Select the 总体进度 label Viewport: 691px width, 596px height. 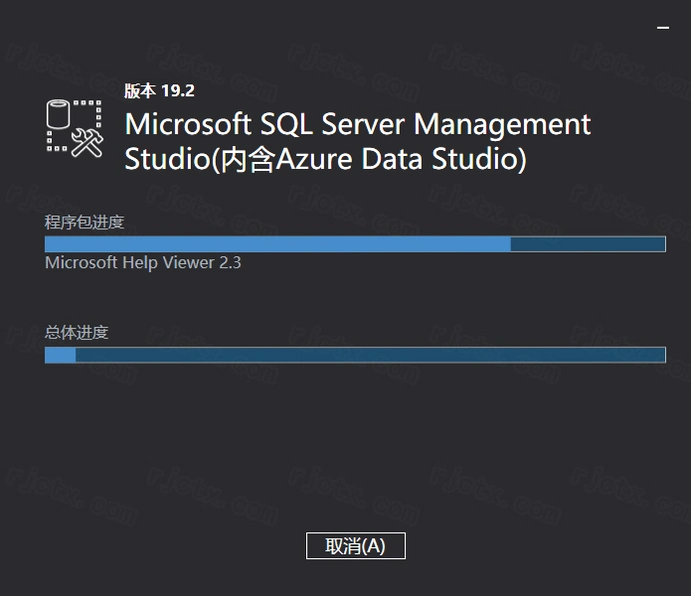76,332
